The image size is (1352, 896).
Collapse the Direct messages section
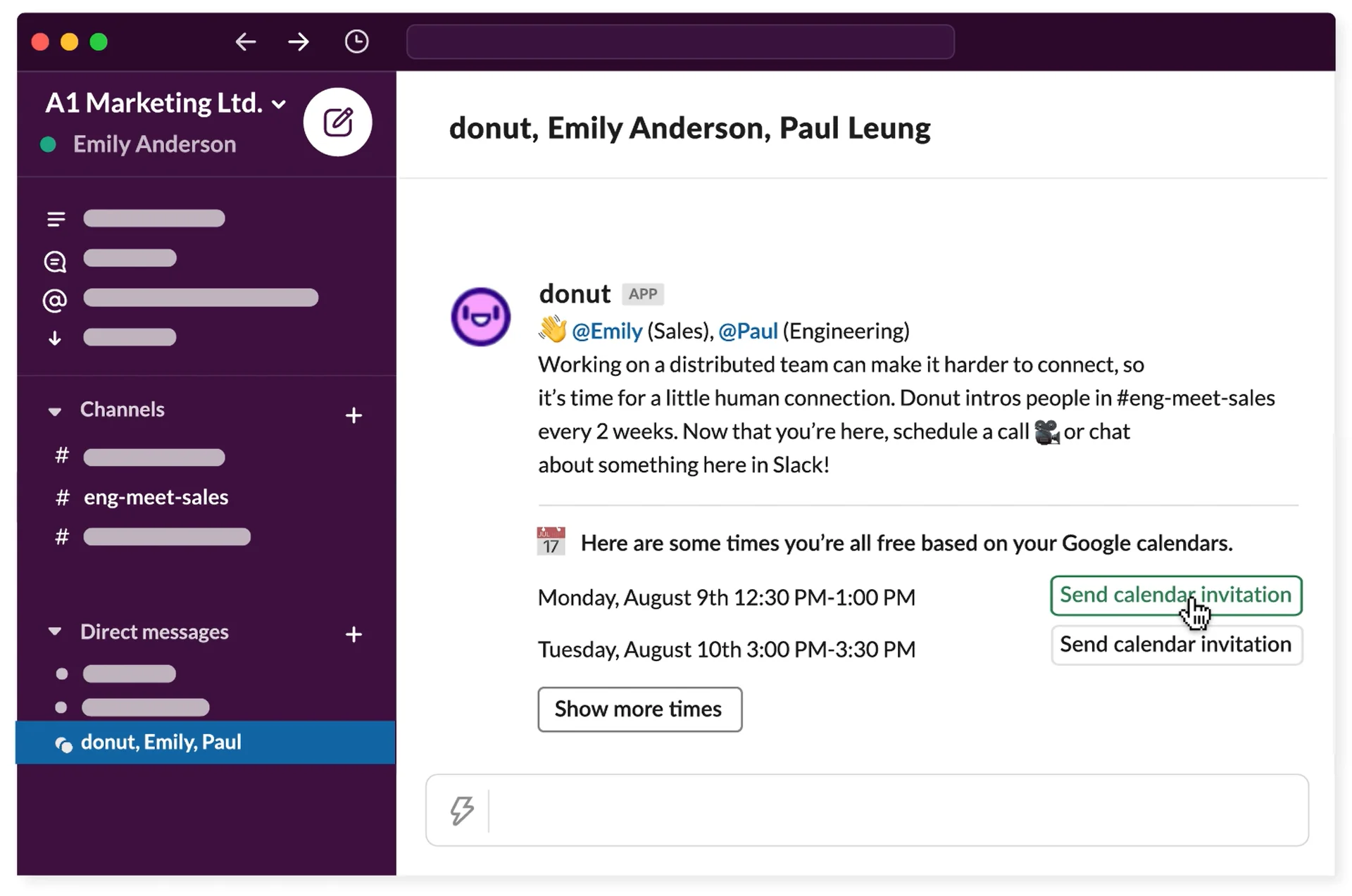[55, 631]
